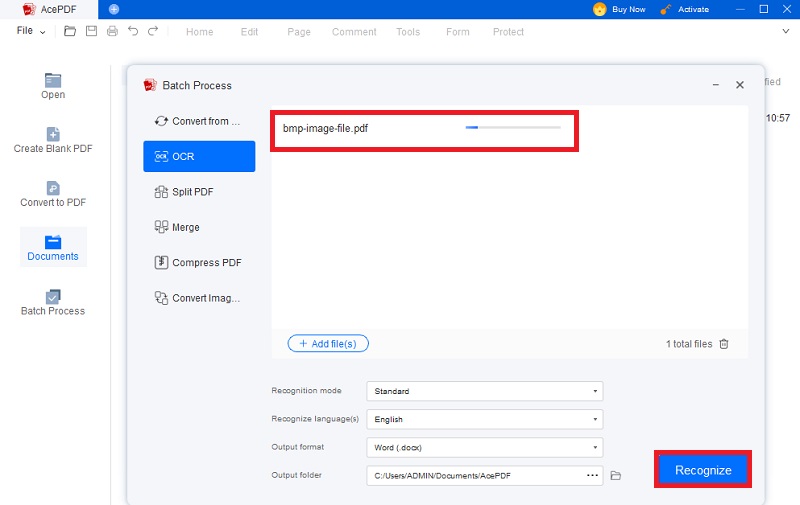
Task: Open the File menu
Action: point(31,31)
